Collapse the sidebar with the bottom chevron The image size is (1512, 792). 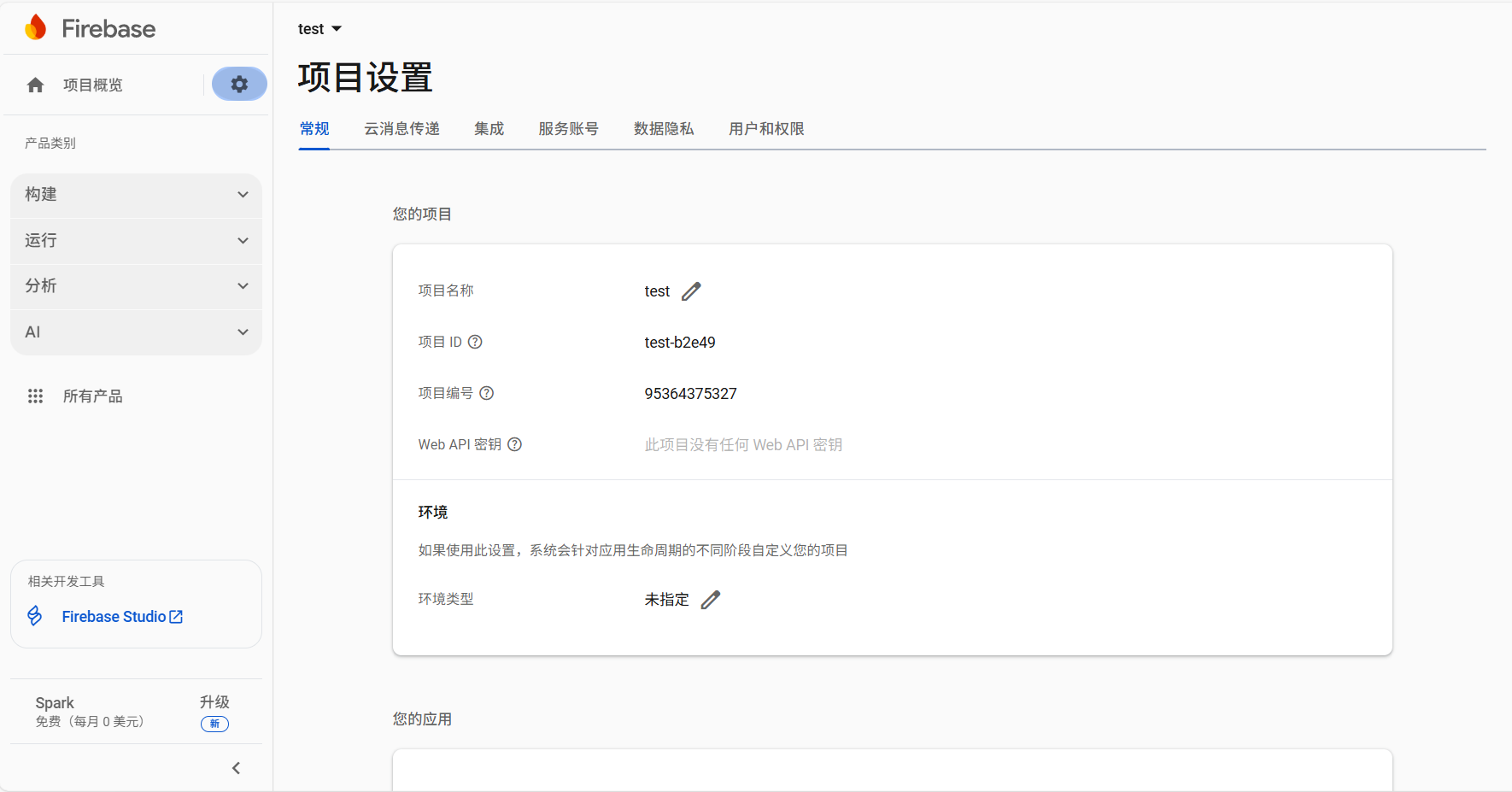click(x=236, y=767)
